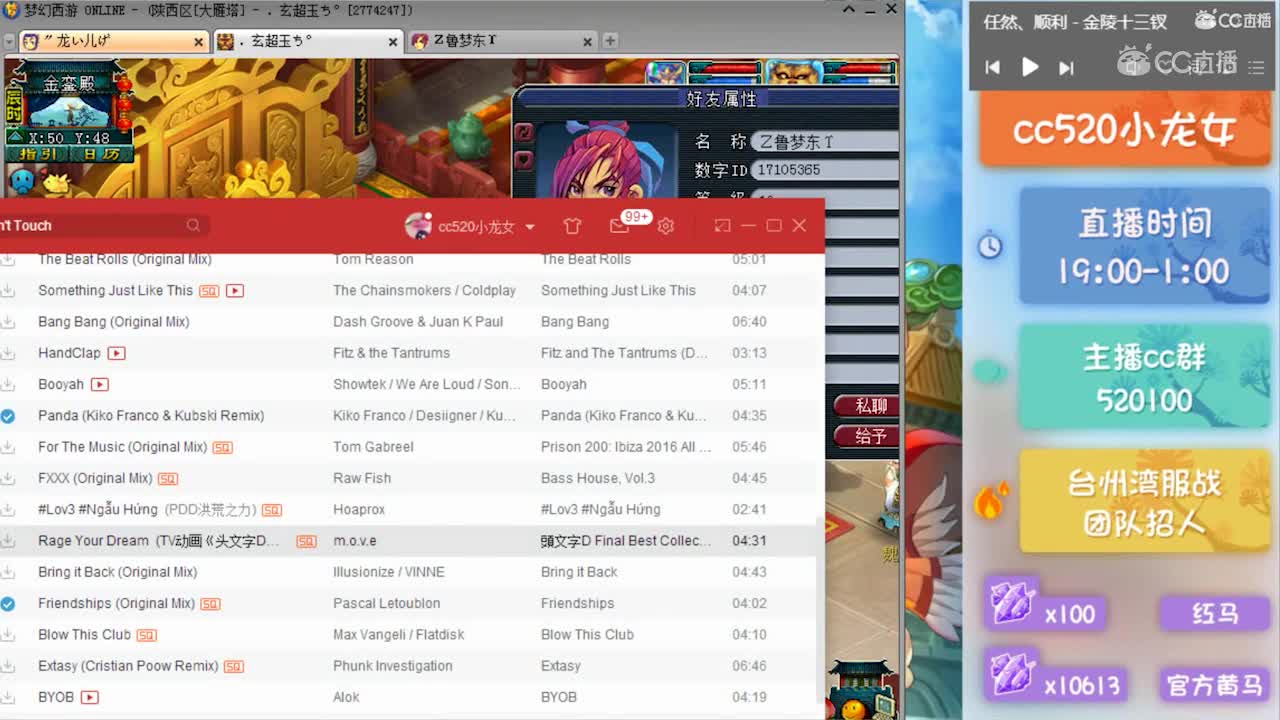Play the MV for BYOB

(89, 697)
